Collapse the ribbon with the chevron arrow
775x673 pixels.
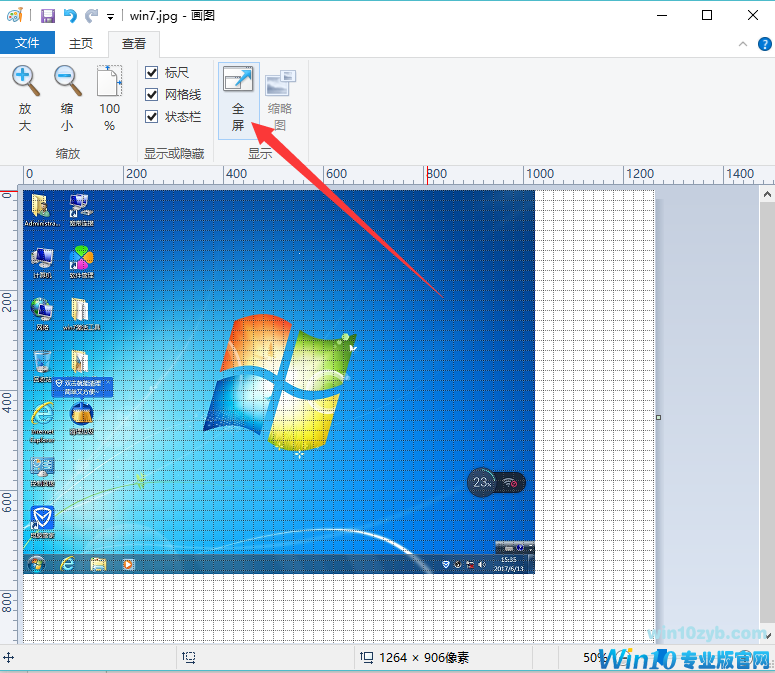click(740, 44)
